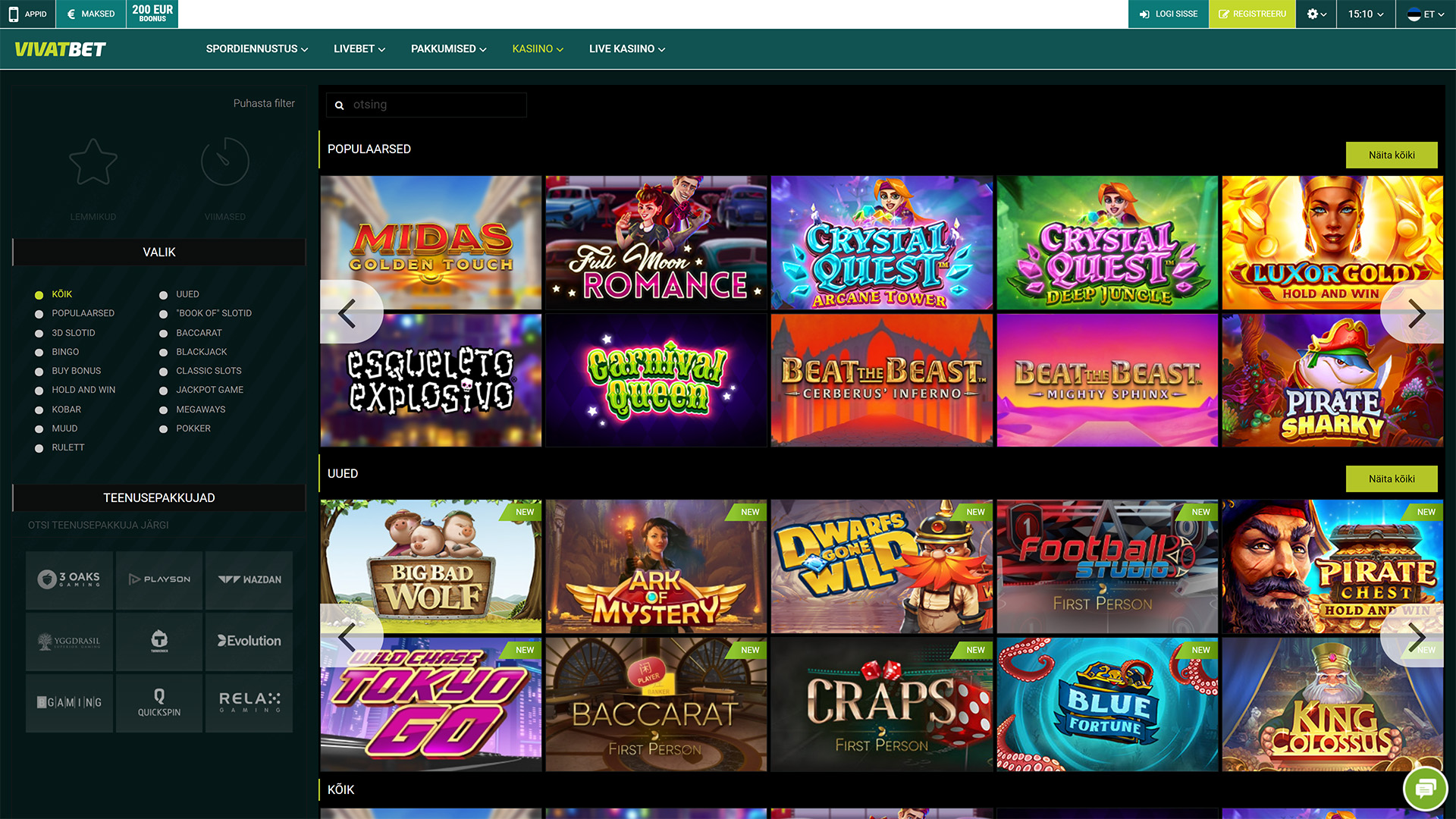Select the Bingo category filter
This screenshot has height=819, width=1456.
point(57,352)
